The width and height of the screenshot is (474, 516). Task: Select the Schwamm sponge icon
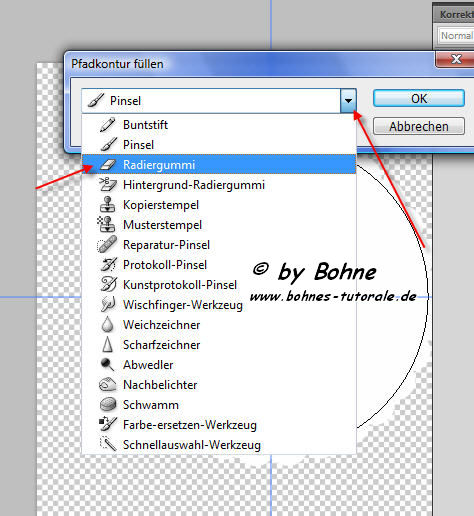pos(108,405)
